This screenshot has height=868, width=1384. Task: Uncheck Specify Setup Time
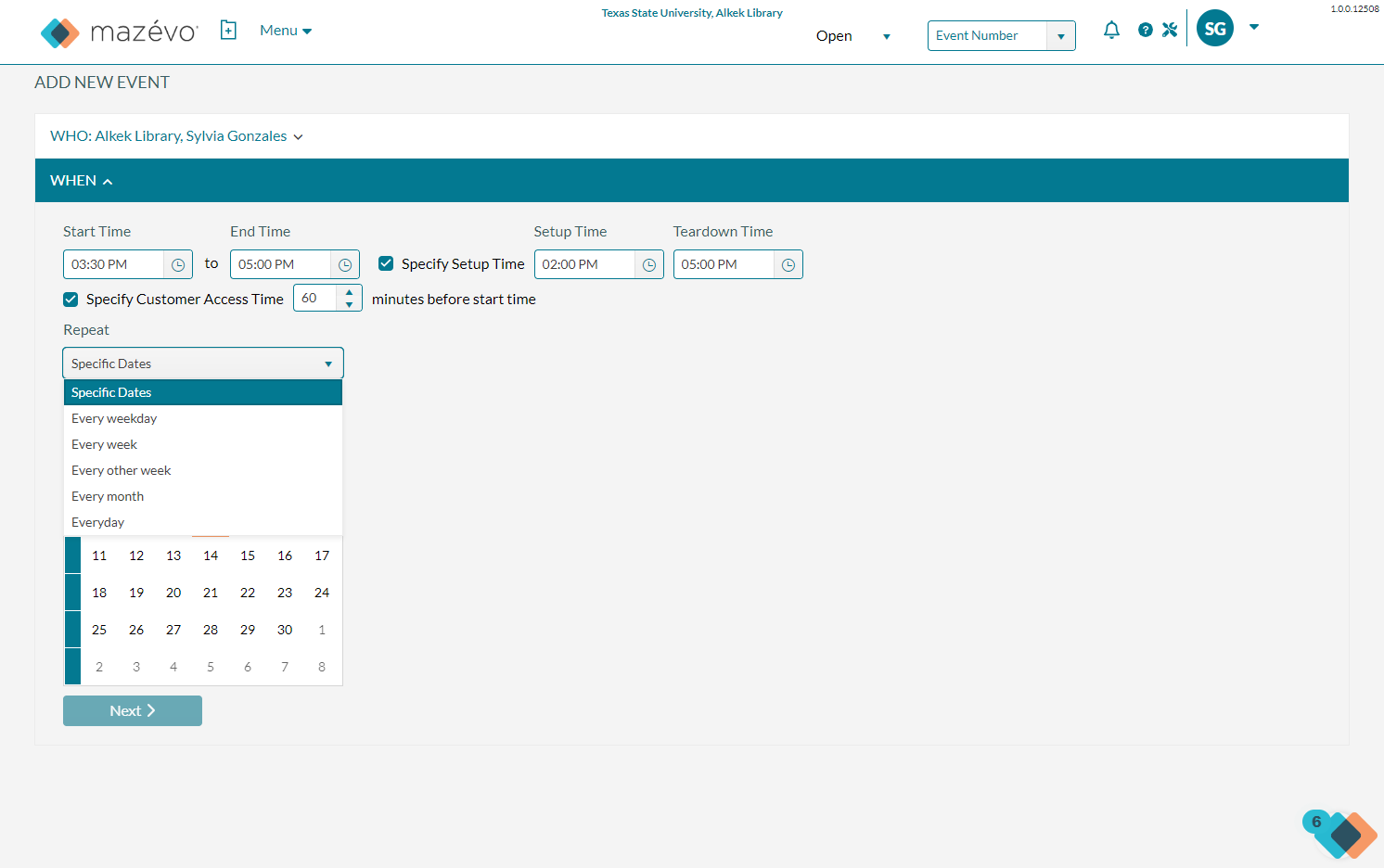386,263
